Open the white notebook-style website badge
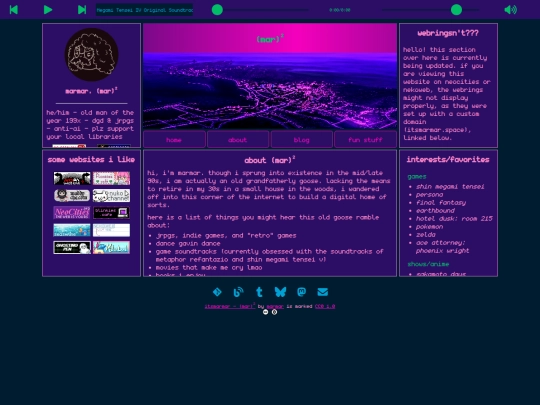The image size is (540, 405). 111,230
